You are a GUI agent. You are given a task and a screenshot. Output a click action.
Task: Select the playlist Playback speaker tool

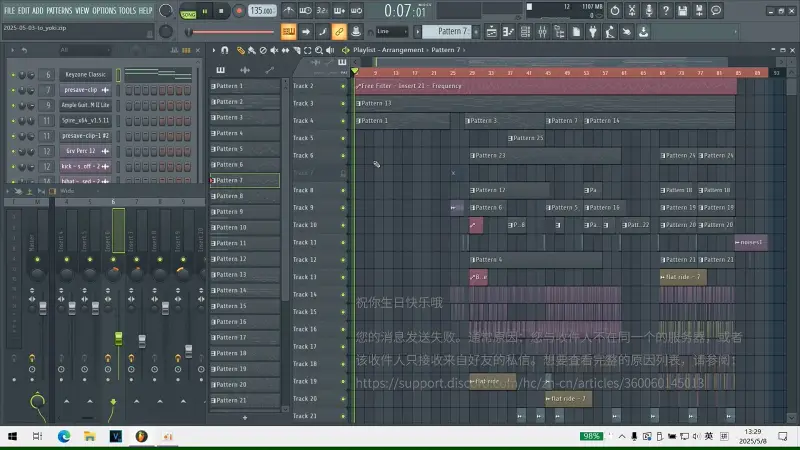330,50
